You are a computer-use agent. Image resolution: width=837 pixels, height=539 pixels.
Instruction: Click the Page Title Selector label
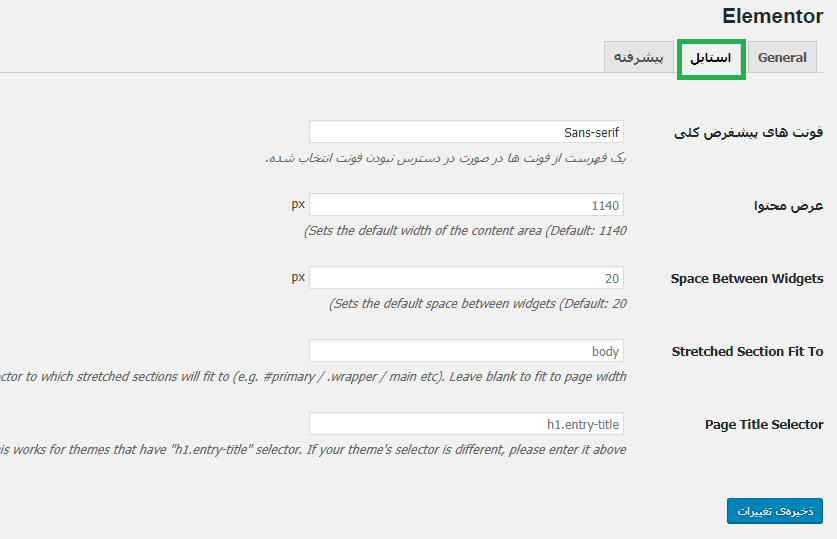click(764, 425)
